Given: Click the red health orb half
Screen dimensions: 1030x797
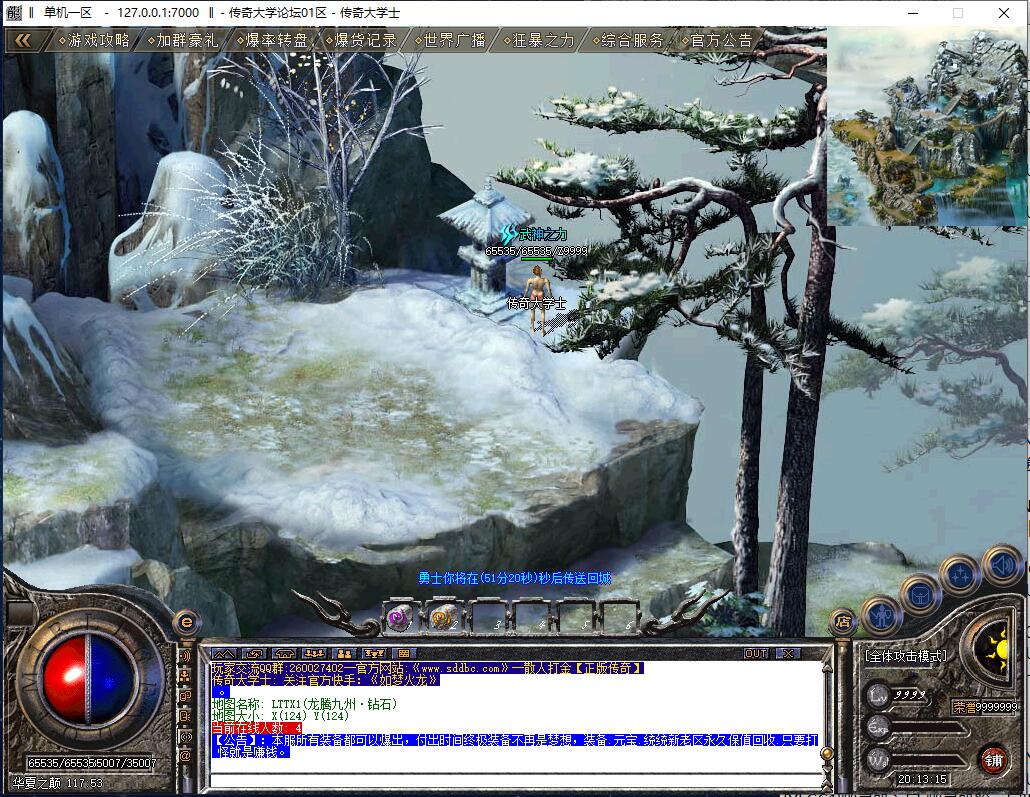Looking at the screenshot, I should click(x=64, y=680).
